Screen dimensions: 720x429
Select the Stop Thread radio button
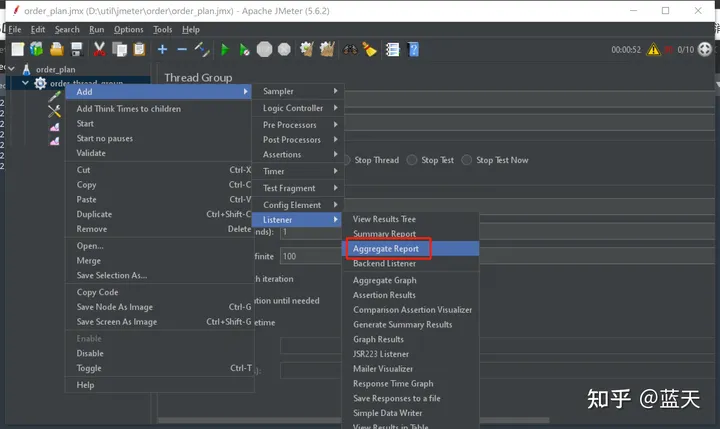click(347, 160)
